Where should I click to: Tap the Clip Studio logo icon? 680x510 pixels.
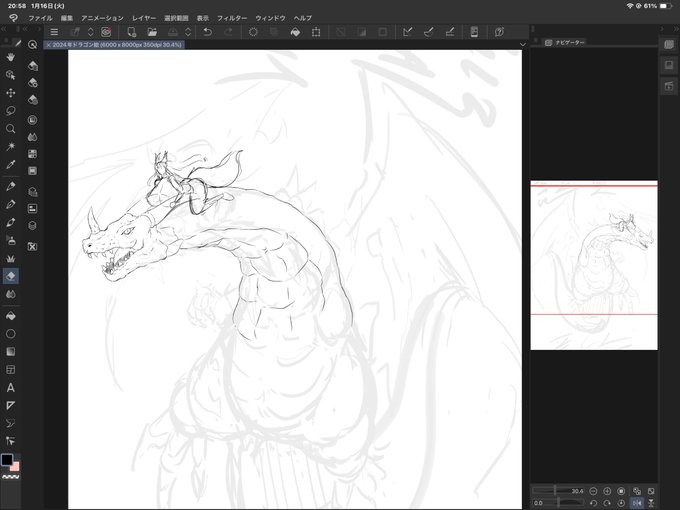(x=13, y=18)
